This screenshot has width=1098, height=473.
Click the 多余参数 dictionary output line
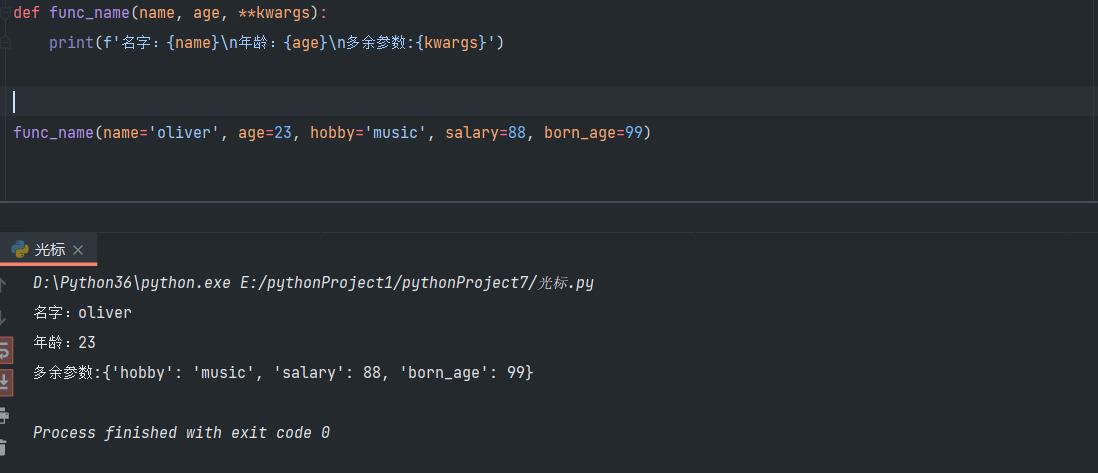283,373
